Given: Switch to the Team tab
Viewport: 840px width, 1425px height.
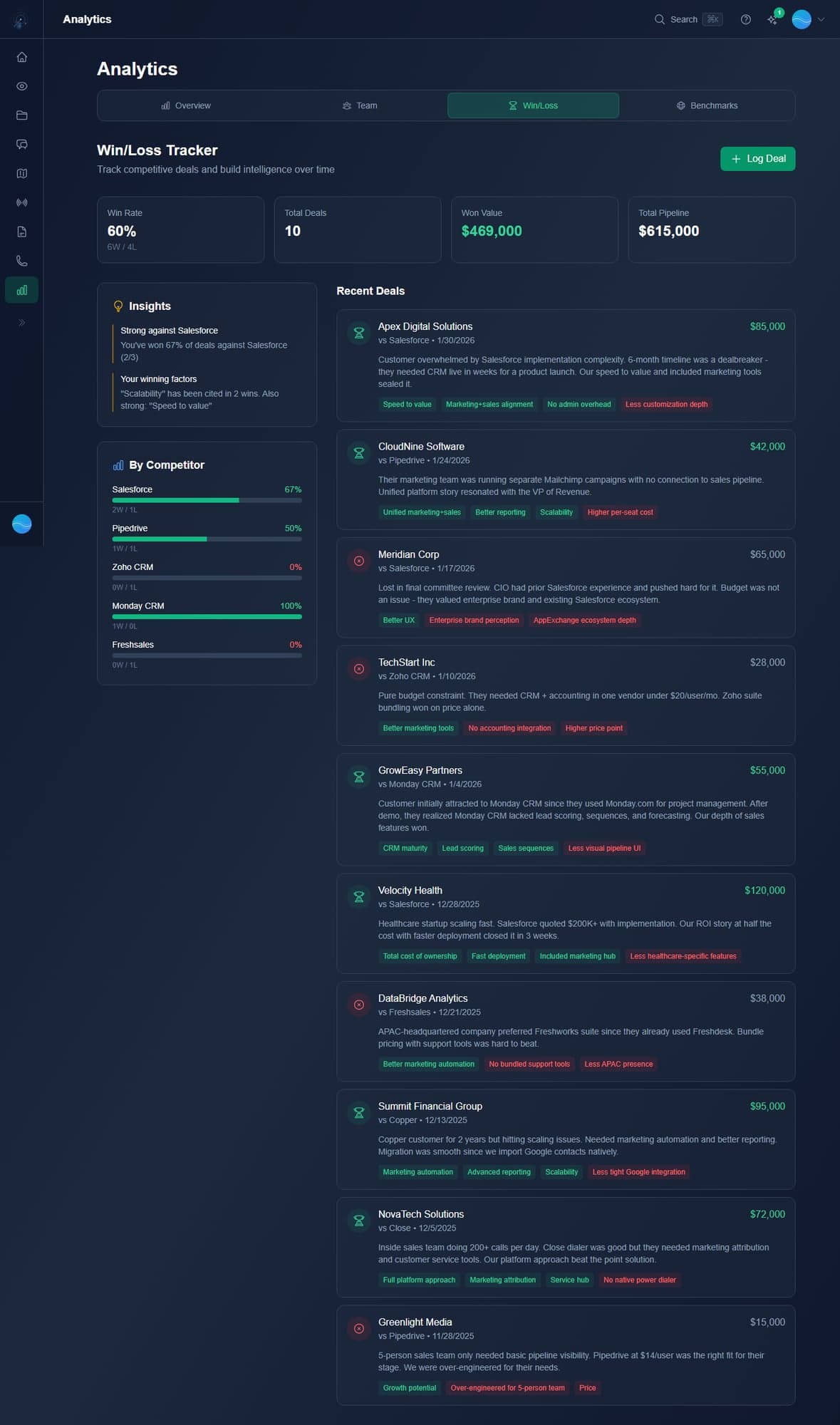Looking at the screenshot, I should 360,105.
